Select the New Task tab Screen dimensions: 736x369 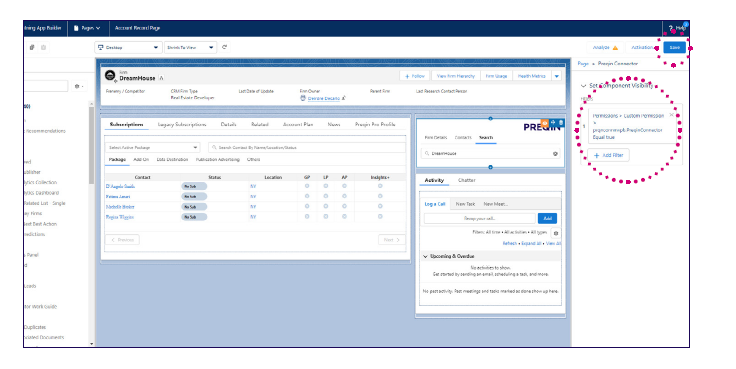pos(465,204)
